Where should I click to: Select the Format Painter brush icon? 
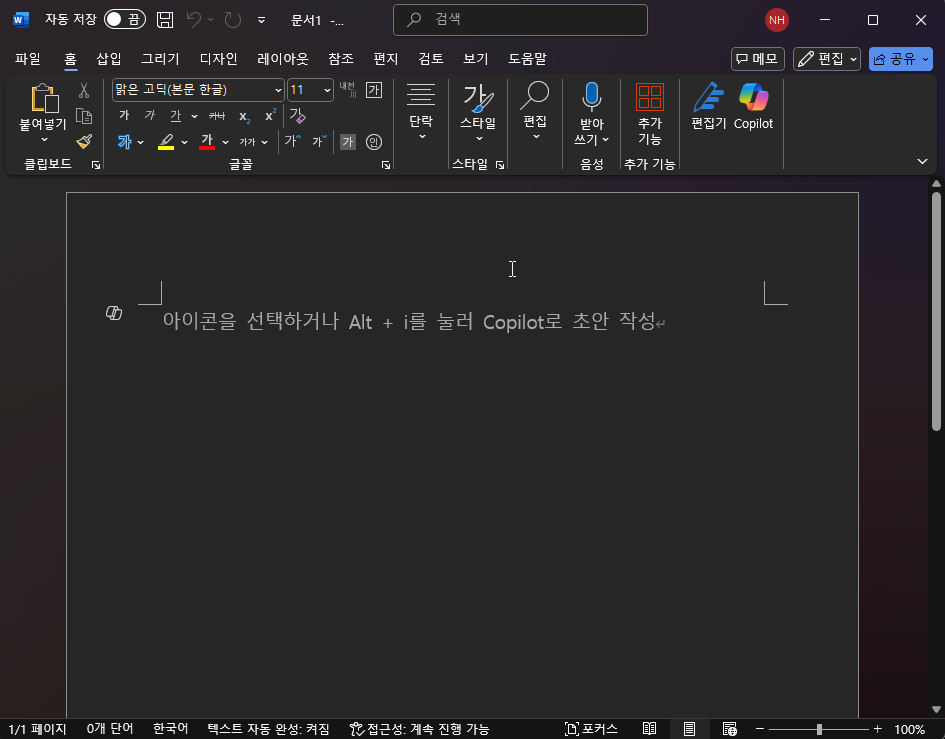click(x=84, y=141)
